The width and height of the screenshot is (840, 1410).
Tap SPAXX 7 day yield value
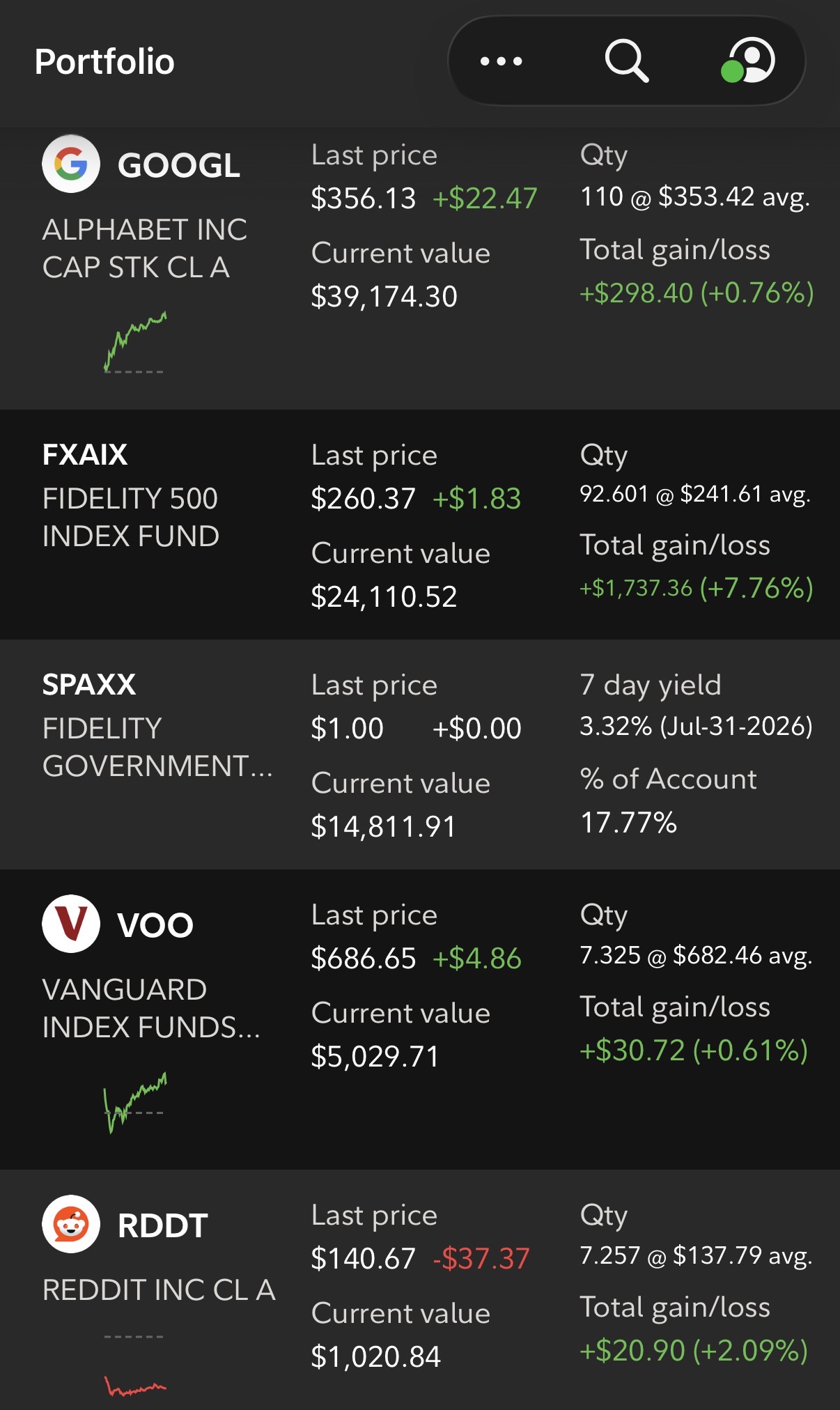tap(697, 727)
